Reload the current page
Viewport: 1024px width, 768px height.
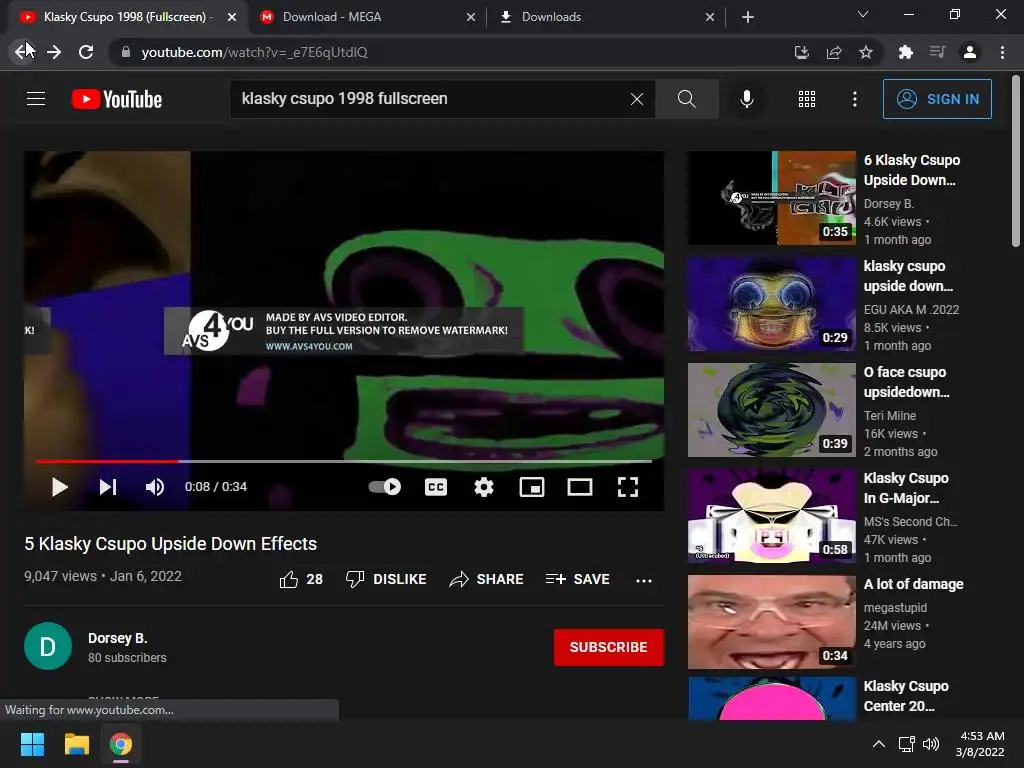coord(86,52)
